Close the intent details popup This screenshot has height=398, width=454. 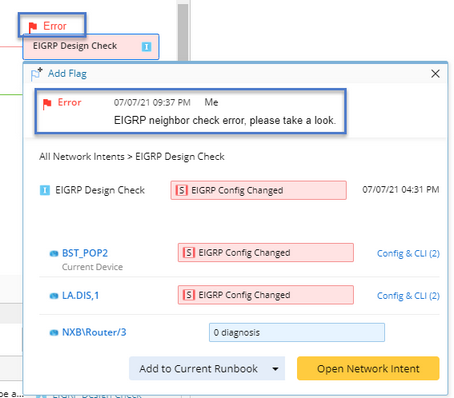click(435, 74)
